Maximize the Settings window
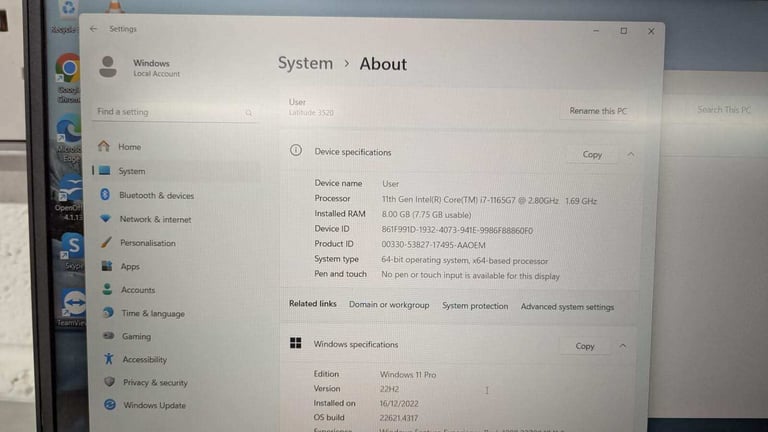 click(624, 31)
